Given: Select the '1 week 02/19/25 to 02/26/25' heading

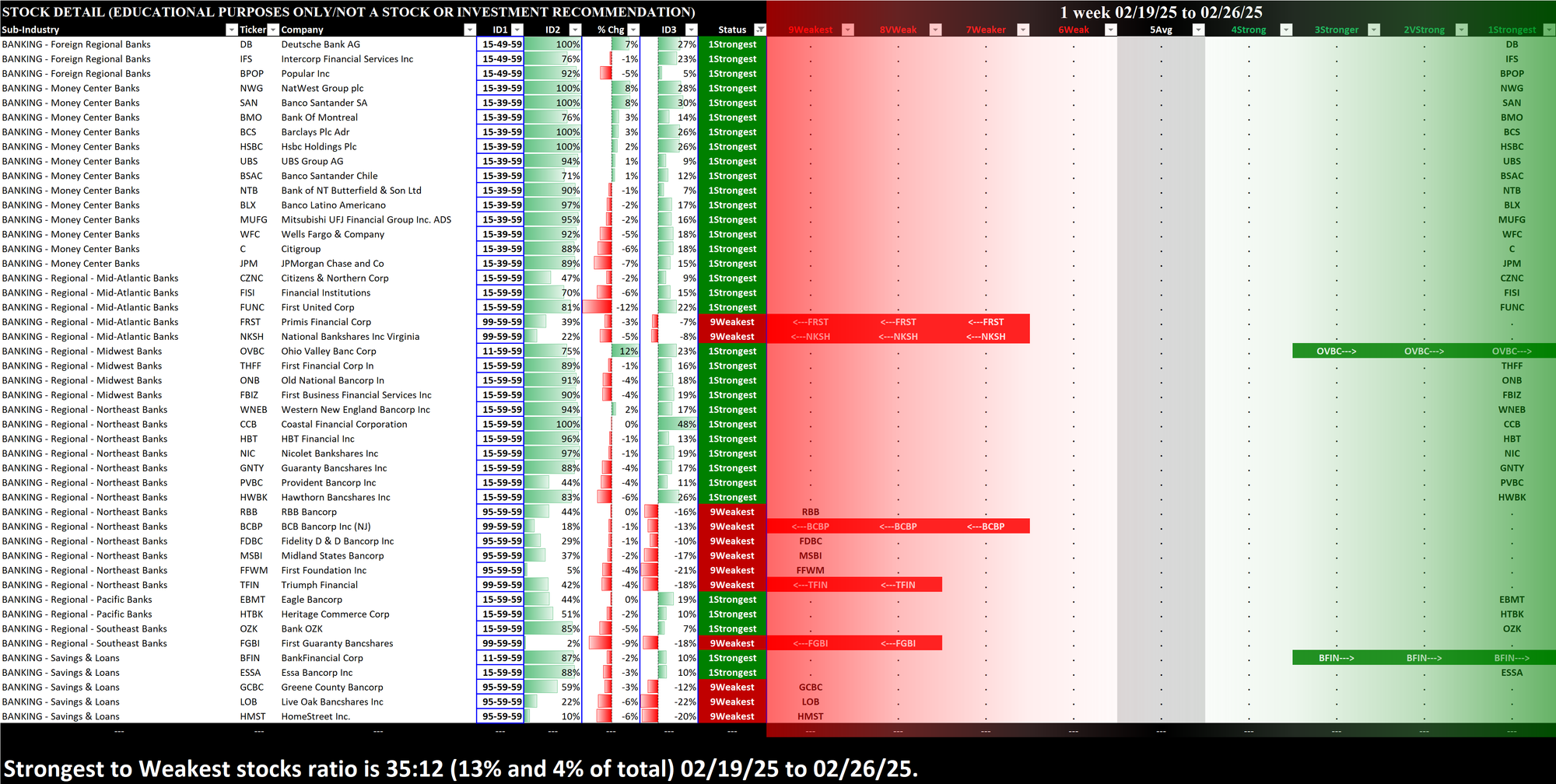Looking at the screenshot, I should click(x=1161, y=12).
